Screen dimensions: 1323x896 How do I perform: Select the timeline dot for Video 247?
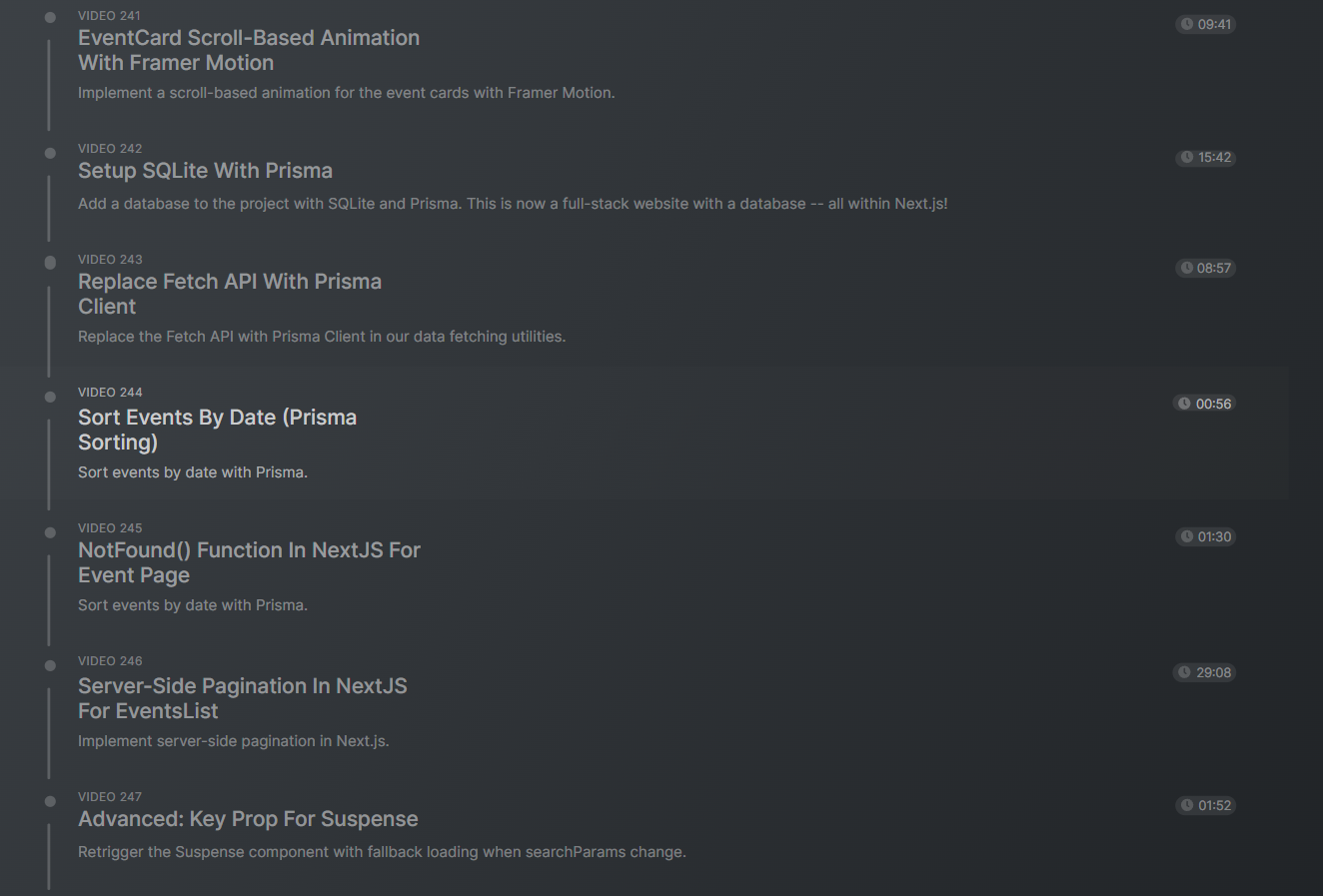point(50,801)
